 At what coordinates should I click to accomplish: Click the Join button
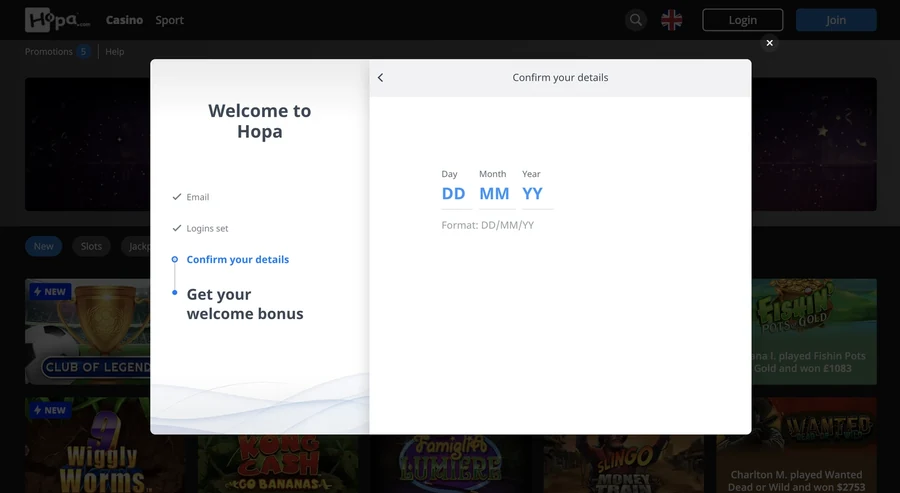(x=836, y=20)
